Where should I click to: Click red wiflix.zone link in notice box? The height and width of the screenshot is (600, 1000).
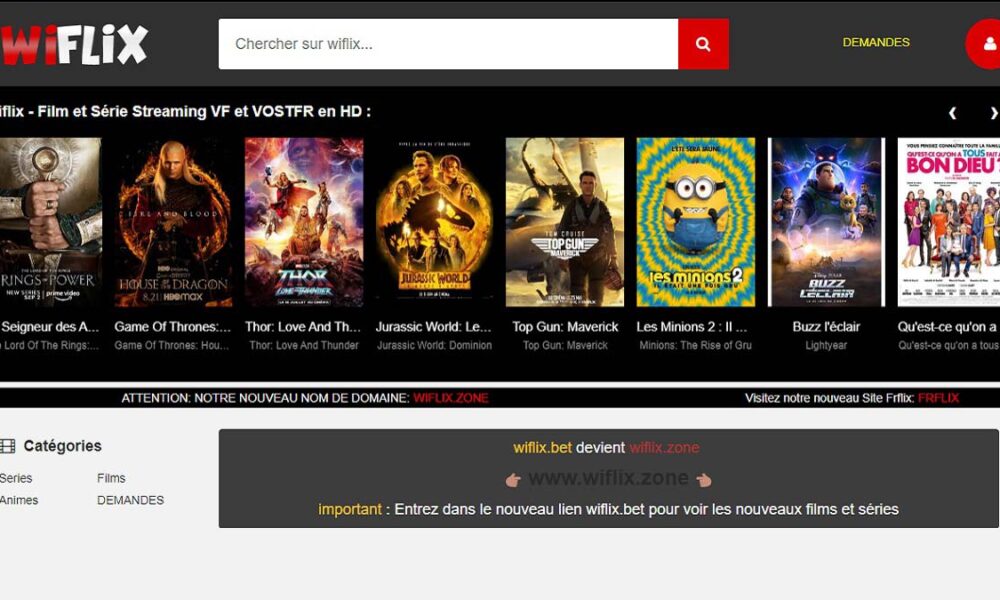(664, 448)
